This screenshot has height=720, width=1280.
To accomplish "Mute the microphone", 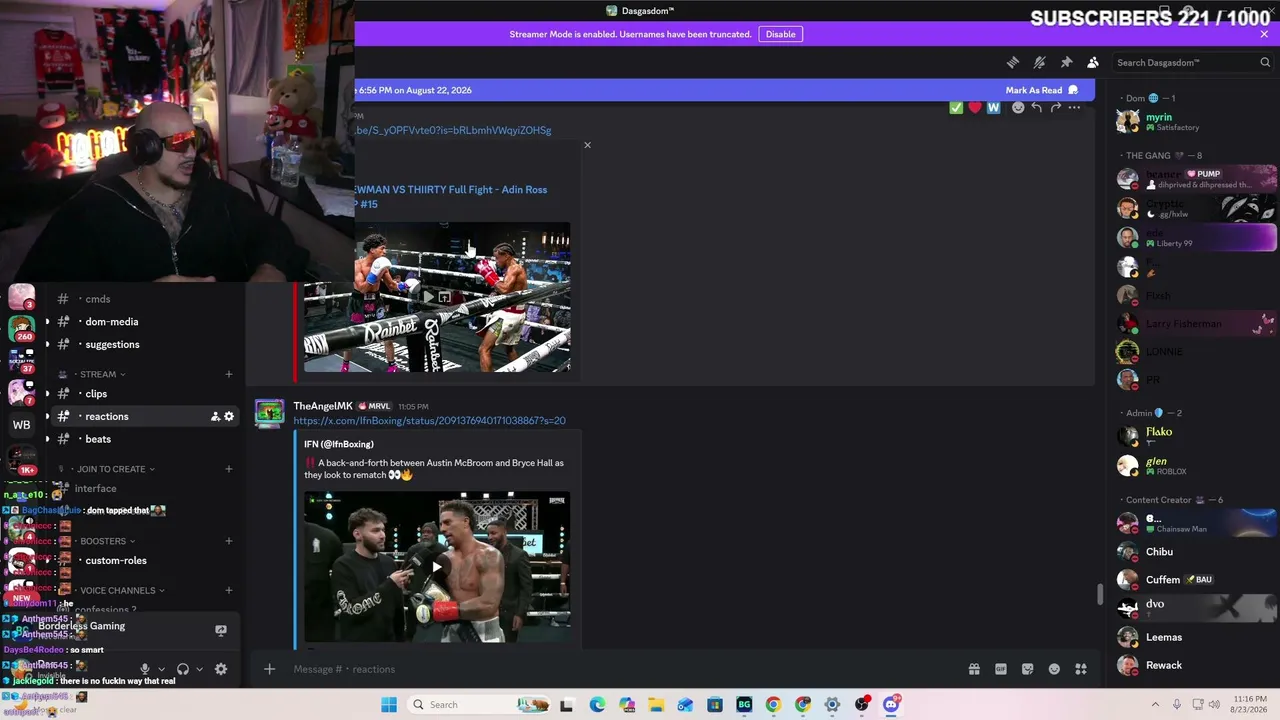I will click(145, 669).
